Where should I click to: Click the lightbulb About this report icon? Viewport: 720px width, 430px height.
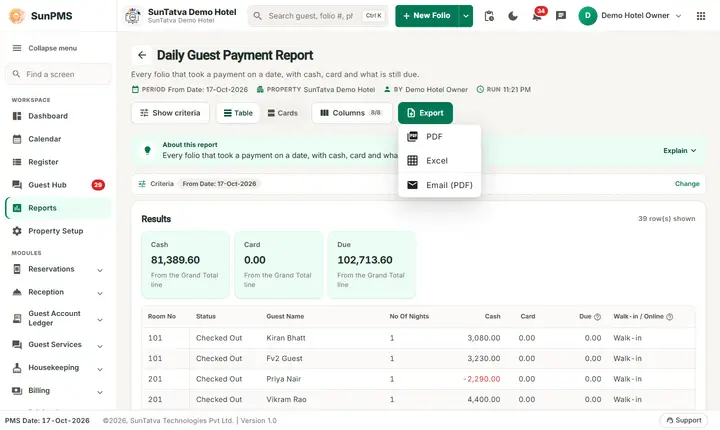click(147, 150)
